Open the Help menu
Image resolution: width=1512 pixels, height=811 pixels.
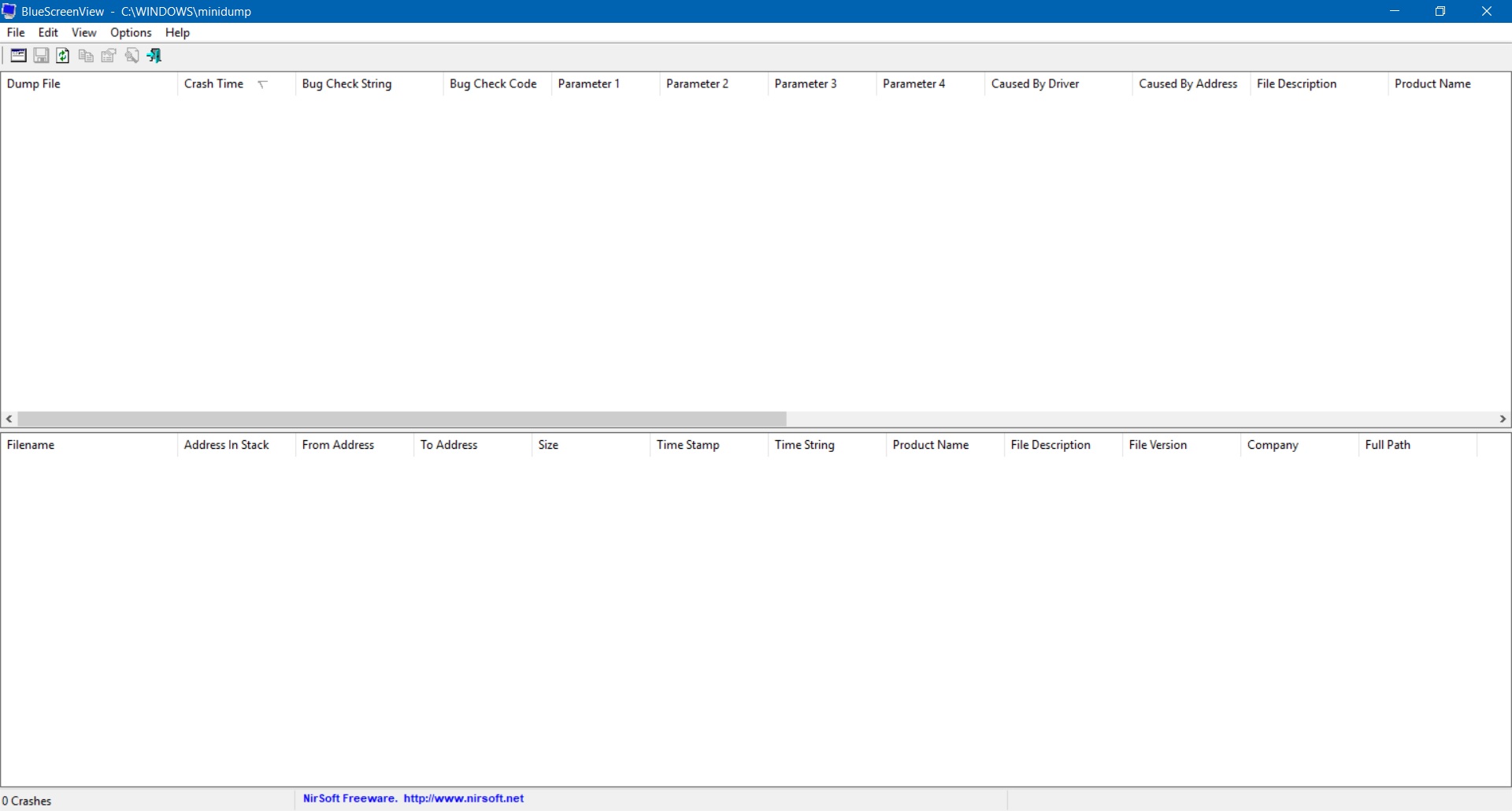pos(177,32)
